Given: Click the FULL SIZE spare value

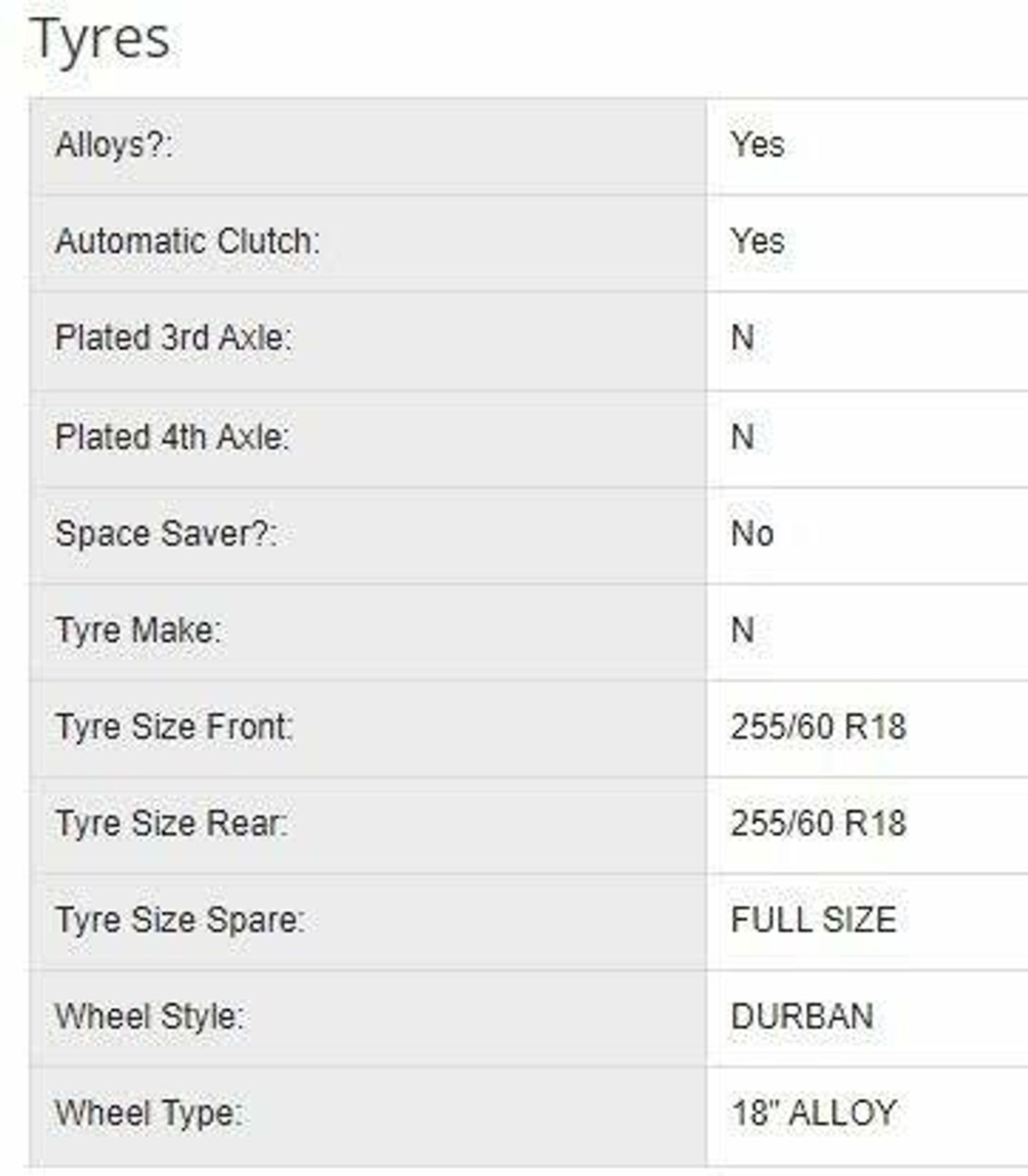Looking at the screenshot, I should tap(813, 920).
